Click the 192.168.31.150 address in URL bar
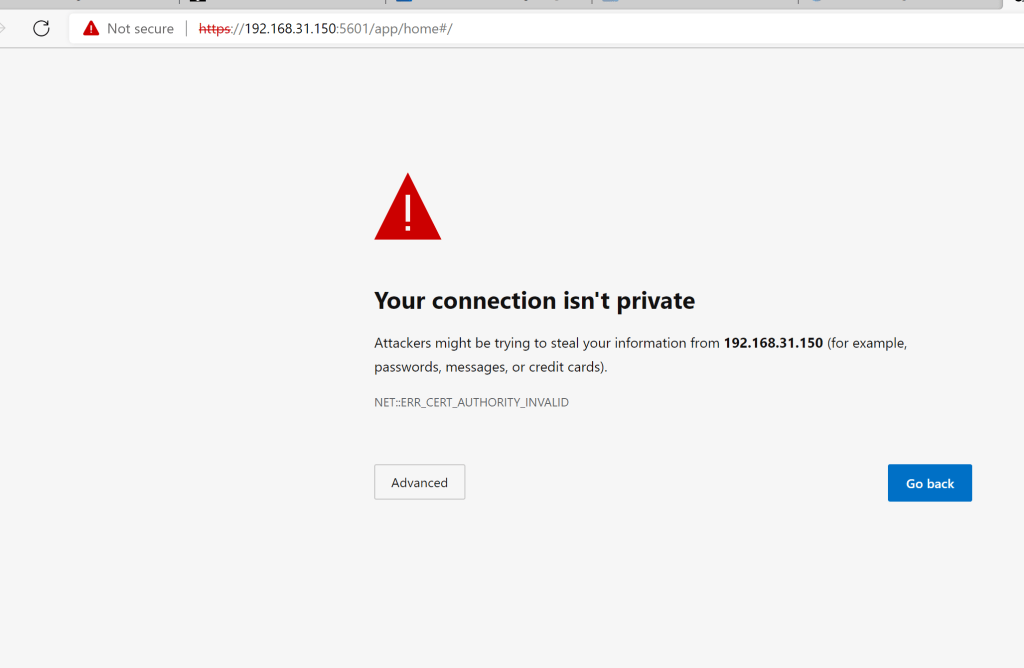Image resolution: width=1024 pixels, height=668 pixels. 290,29
